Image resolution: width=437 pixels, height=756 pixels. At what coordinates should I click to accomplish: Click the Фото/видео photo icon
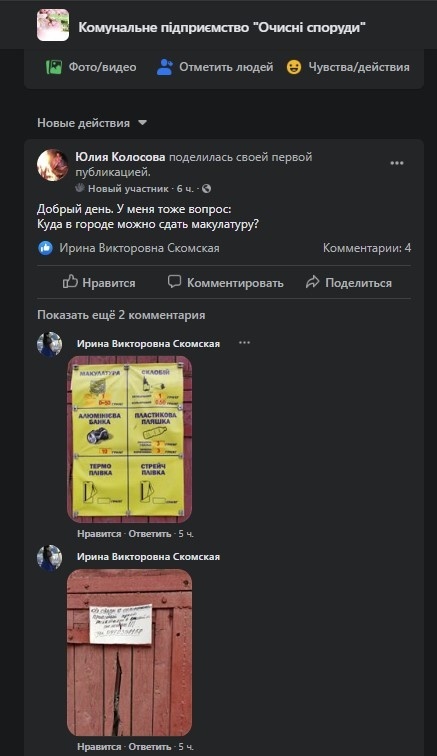[54, 67]
